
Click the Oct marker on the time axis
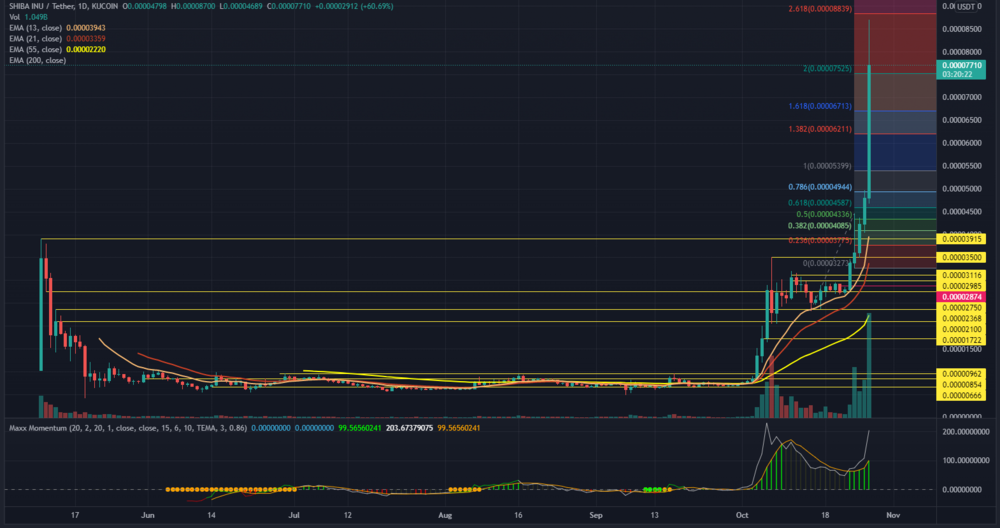[741, 513]
